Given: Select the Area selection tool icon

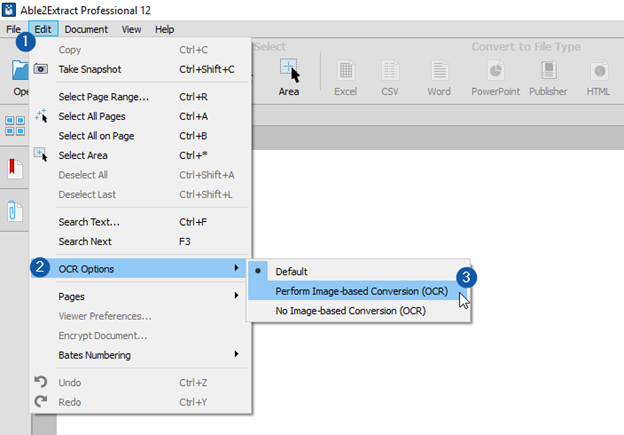Looking at the screenshot, I should [x=289, y=70].
